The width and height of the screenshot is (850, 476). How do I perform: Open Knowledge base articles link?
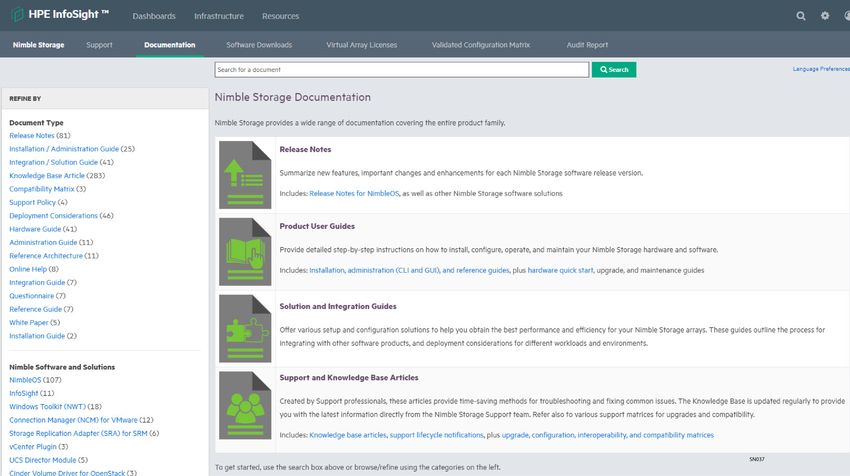[x=348, y=435]
